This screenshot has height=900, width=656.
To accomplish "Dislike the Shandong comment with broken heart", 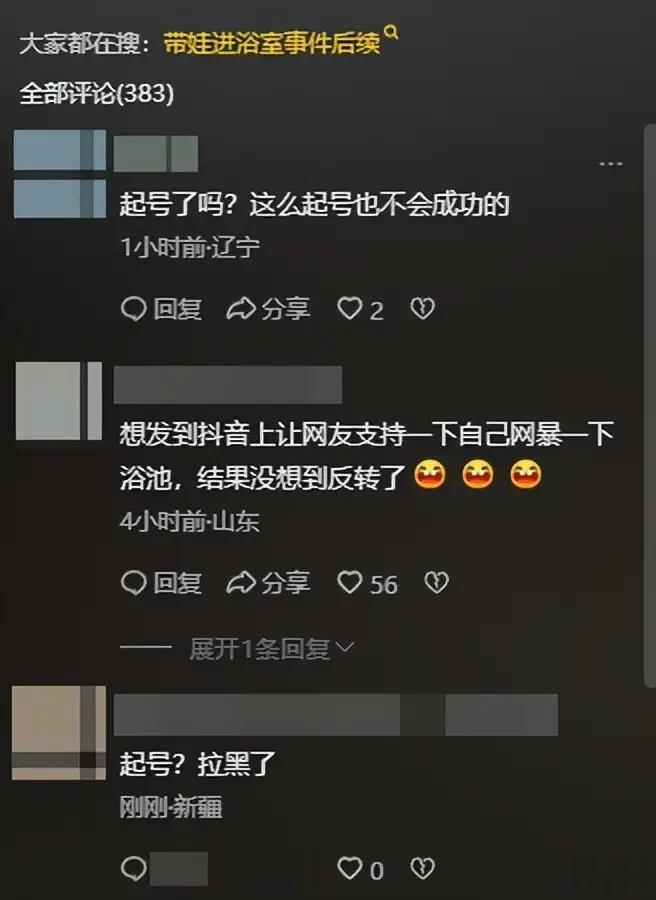I will [x=437, y=583].
